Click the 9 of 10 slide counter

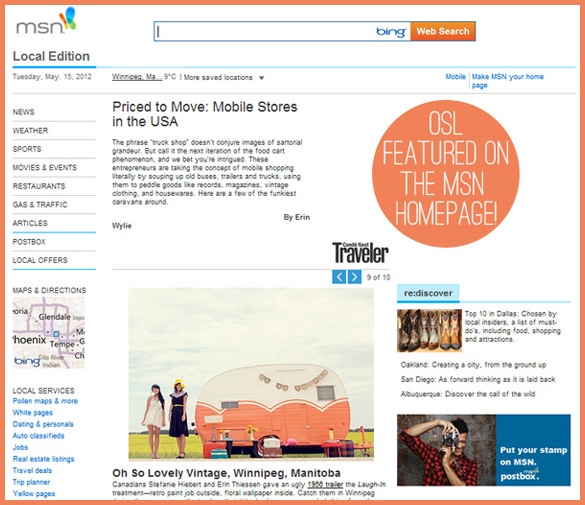[x=378, y=277]
